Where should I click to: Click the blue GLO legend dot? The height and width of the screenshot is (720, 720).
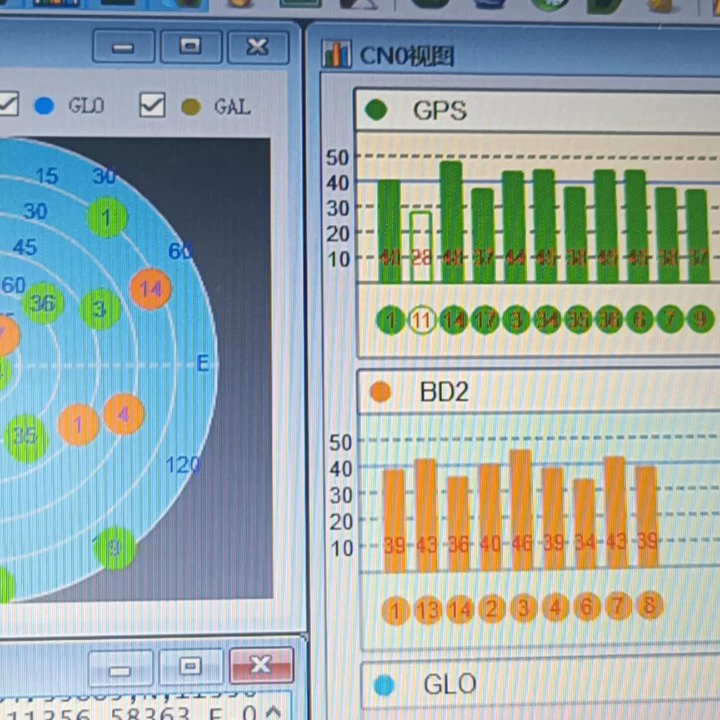(x=45, y=106)
